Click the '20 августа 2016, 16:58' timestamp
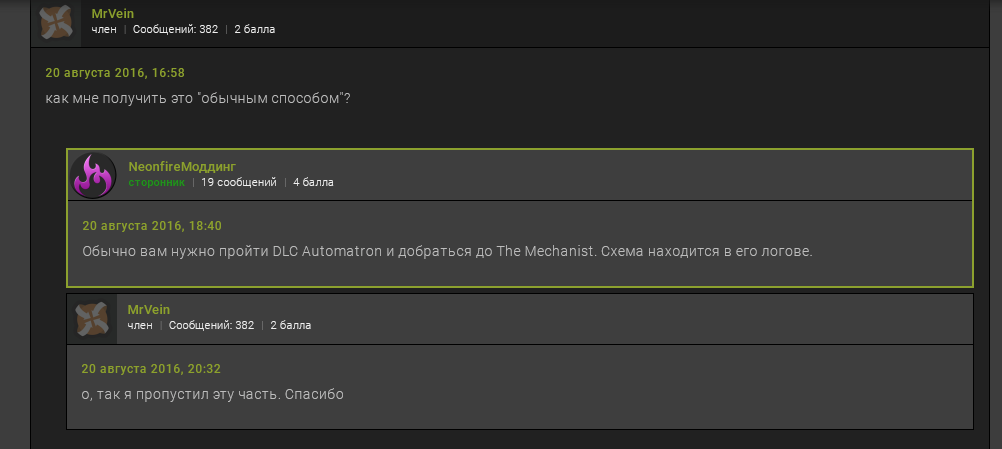The width and height of the screenshot is (1002, 449). pyautogui.click(x=115, y=73)
